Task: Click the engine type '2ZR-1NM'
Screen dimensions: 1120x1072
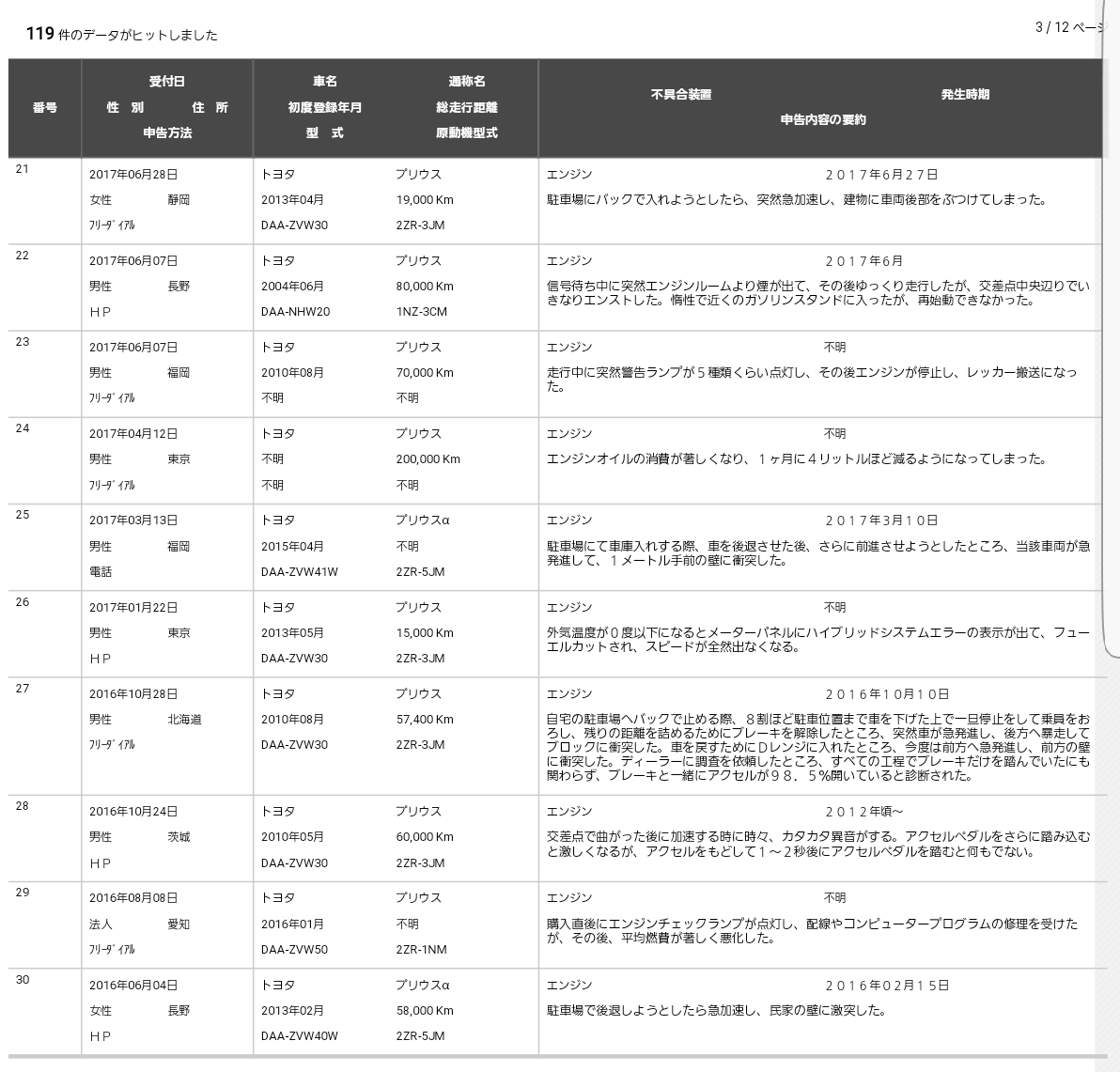Action: pyautogui.click(x=422, y=950)
